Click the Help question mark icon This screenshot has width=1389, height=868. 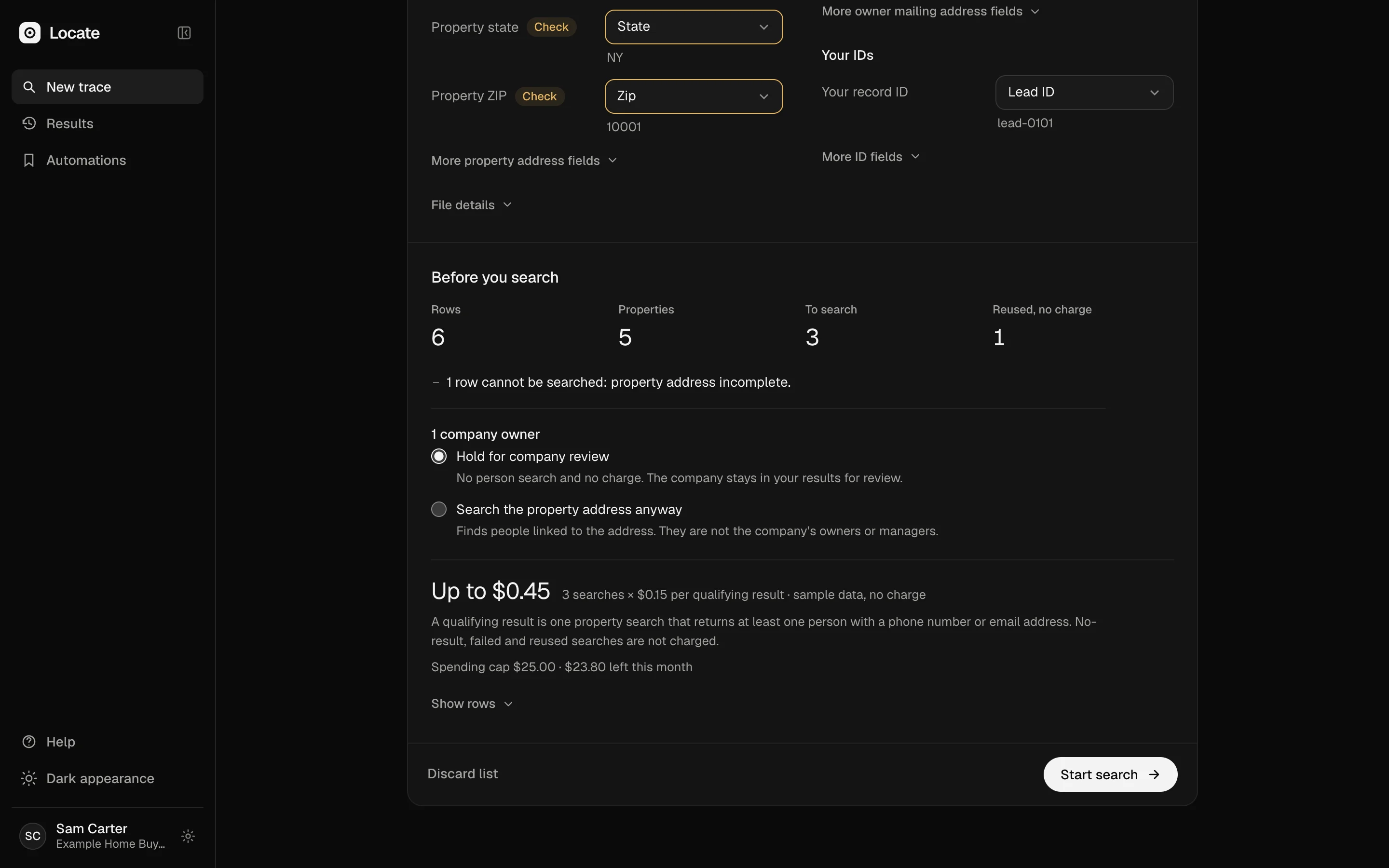click(29, 742)
